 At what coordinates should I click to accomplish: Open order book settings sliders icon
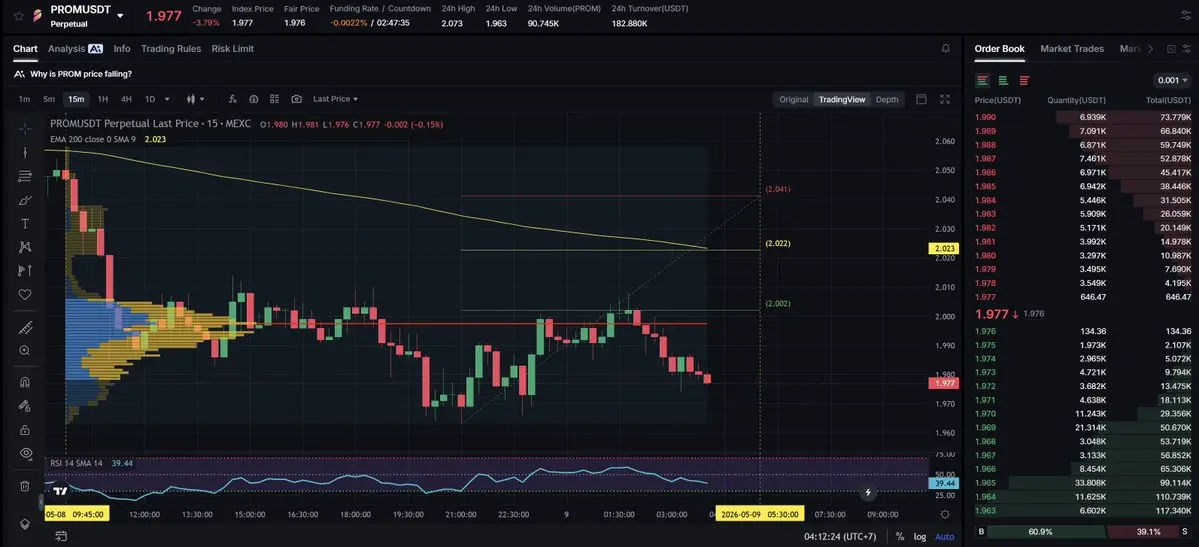click(x=1186, y=49)
